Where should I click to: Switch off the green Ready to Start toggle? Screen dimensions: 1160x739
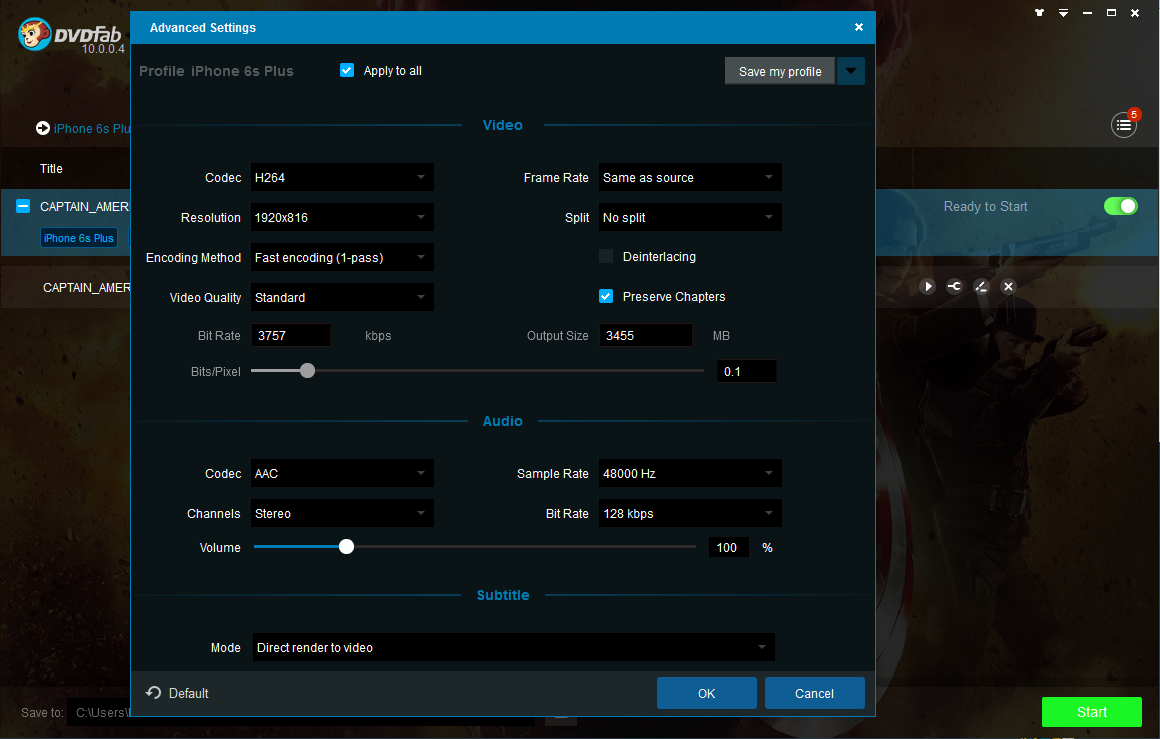click(x=1120, y=206)
